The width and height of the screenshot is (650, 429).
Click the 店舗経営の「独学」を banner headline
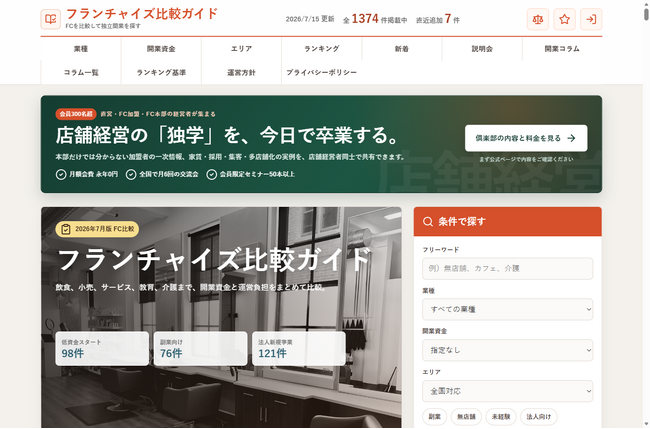point(228,136)
